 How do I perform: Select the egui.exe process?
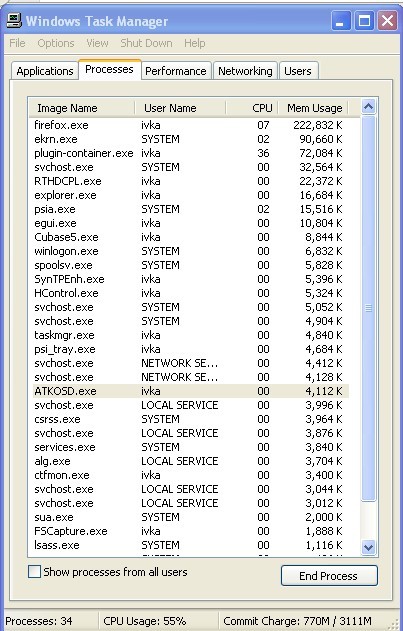[189, 223]
